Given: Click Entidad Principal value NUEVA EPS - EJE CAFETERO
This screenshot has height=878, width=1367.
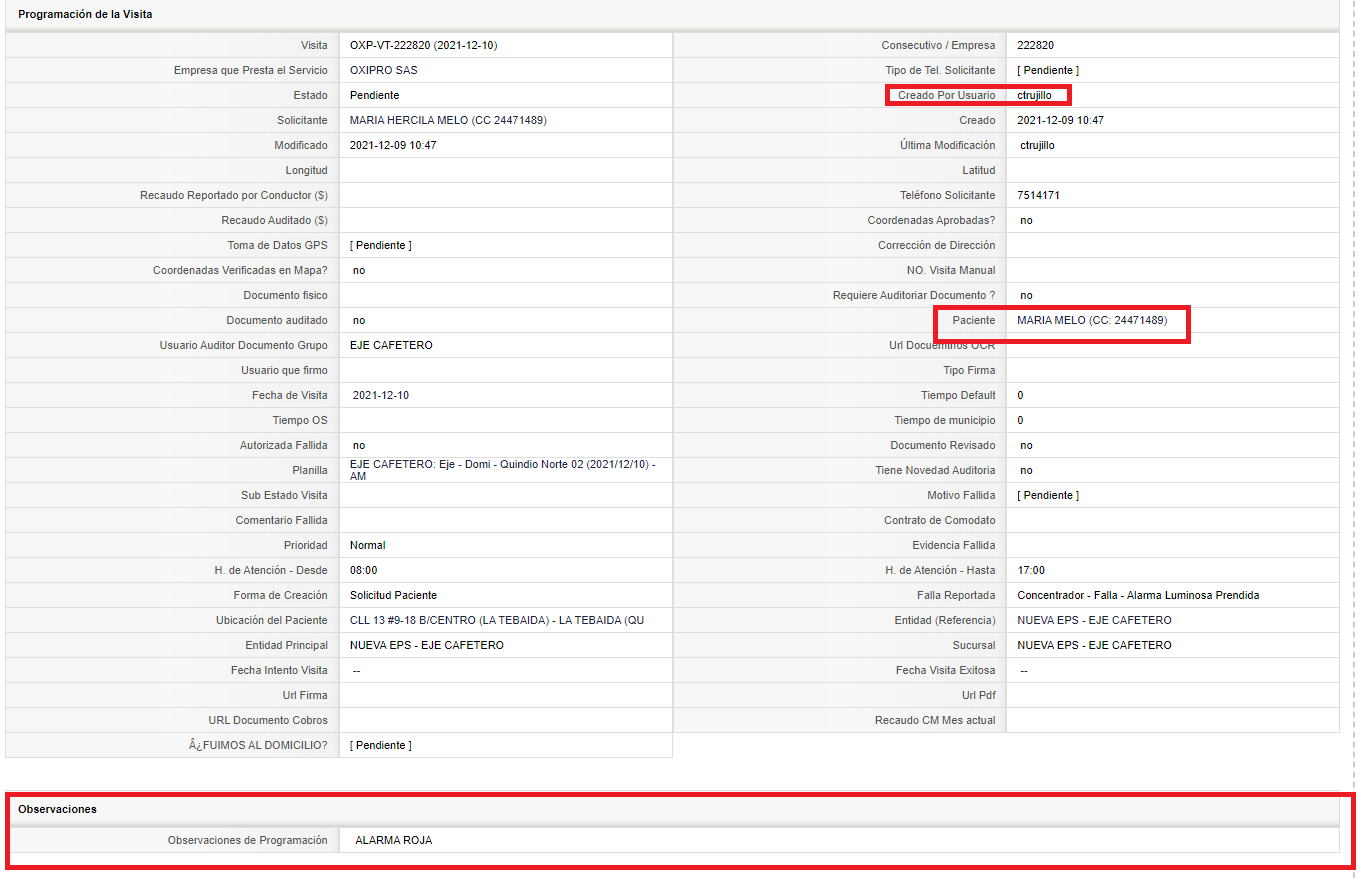Looking at the screenshot, I should [x=427, y=645].
